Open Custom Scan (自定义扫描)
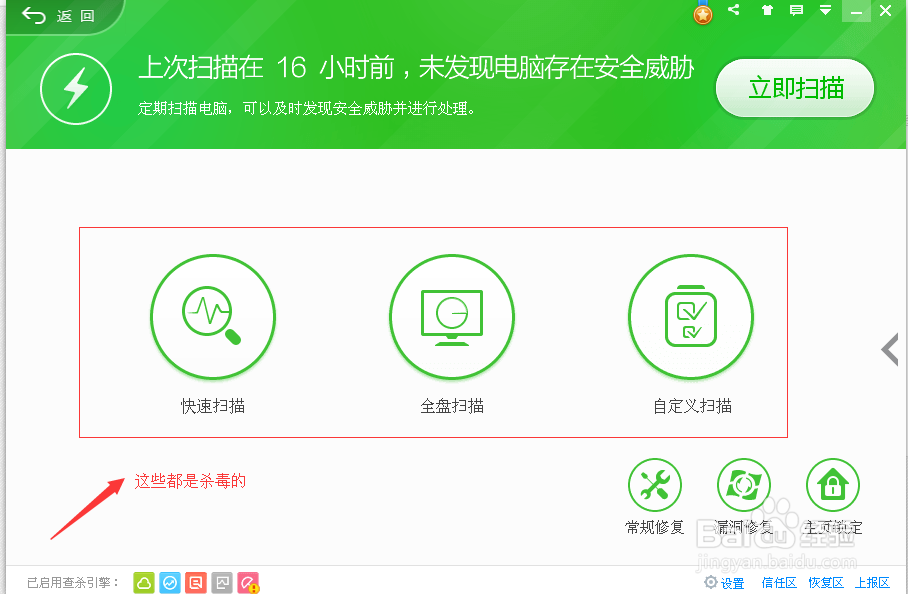The height and width of the screenshot is (594, 908). point(691,317)
